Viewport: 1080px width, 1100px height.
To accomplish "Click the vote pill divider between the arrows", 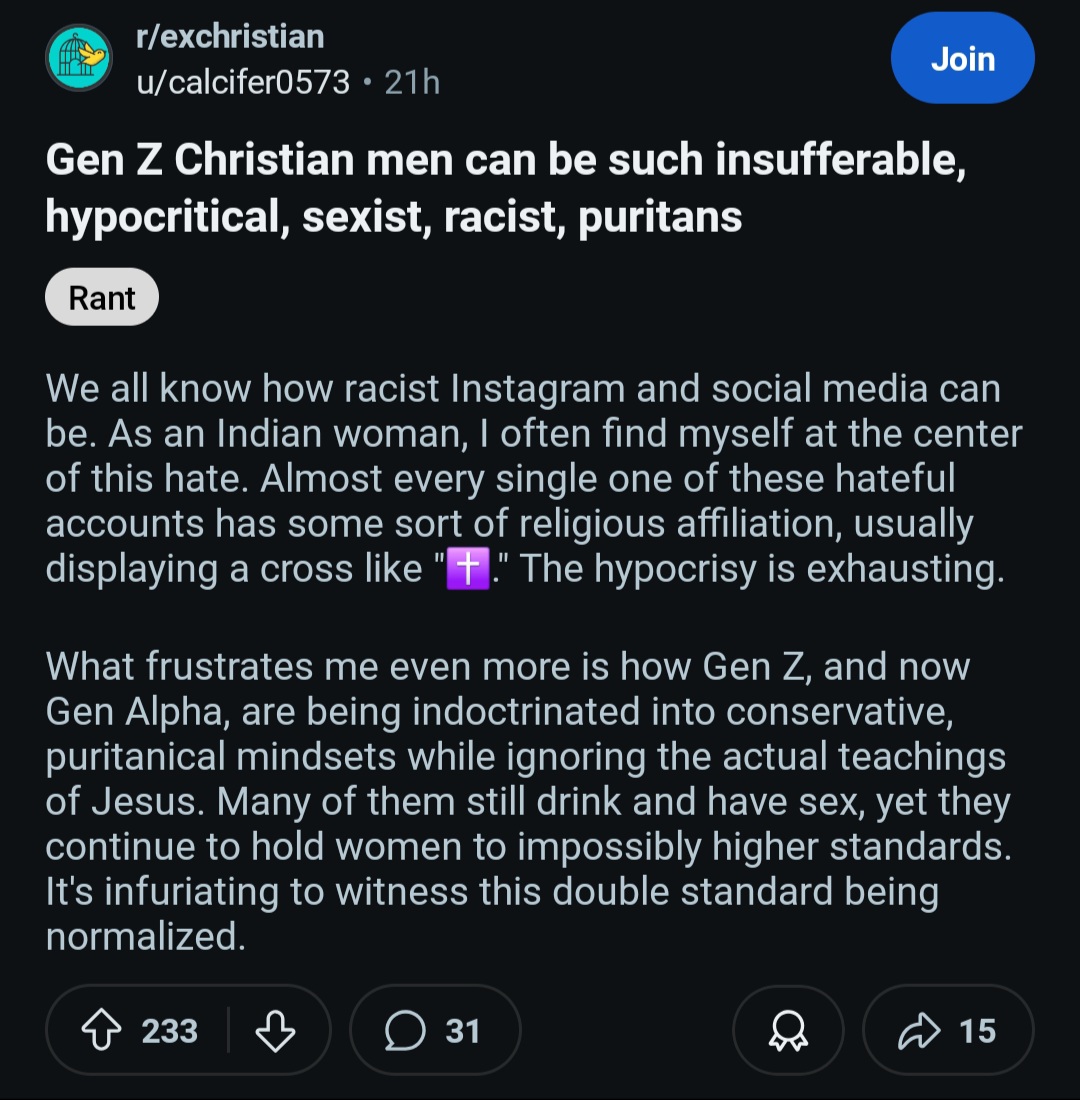I will click(x=228, y=1030).
